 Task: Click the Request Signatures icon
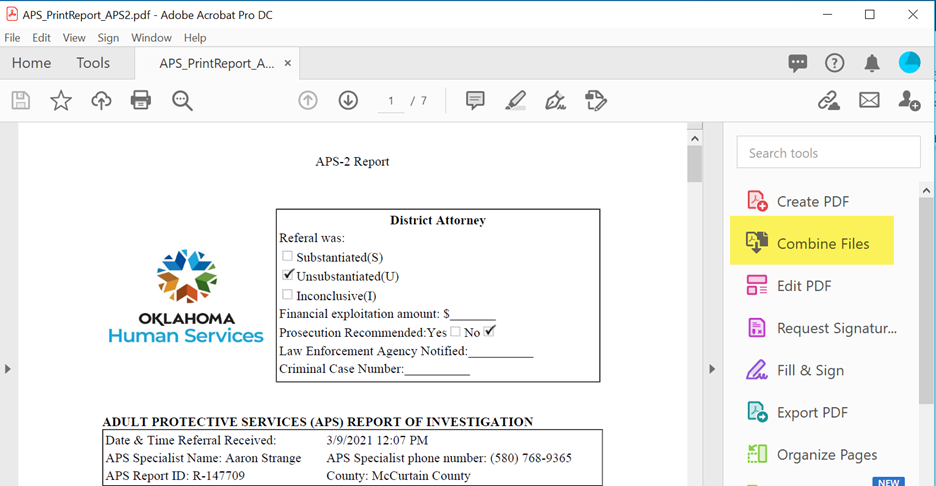point(757,328)
